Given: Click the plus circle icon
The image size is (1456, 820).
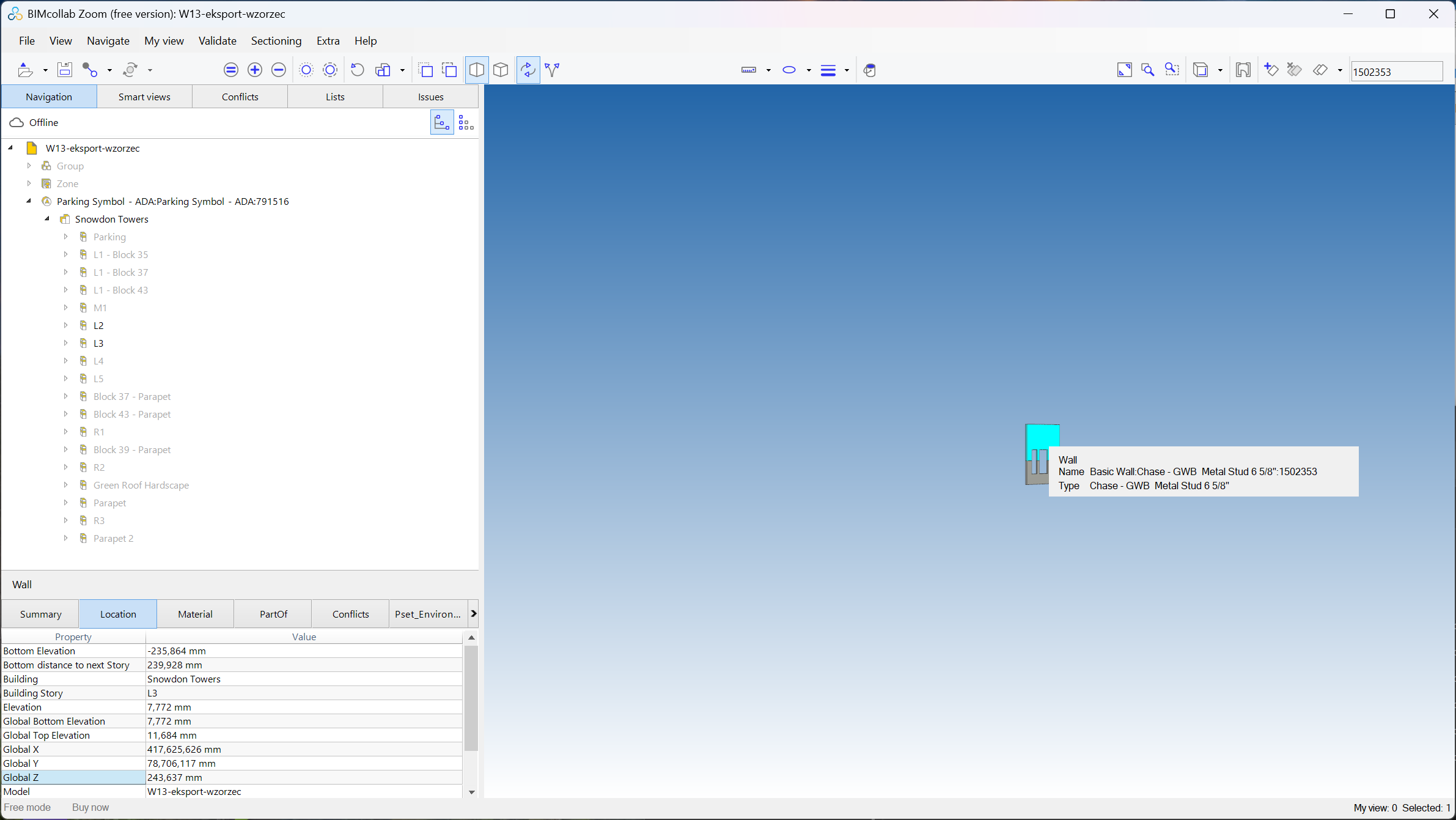Looking at the screenshot, I should [x=255, y=70].
